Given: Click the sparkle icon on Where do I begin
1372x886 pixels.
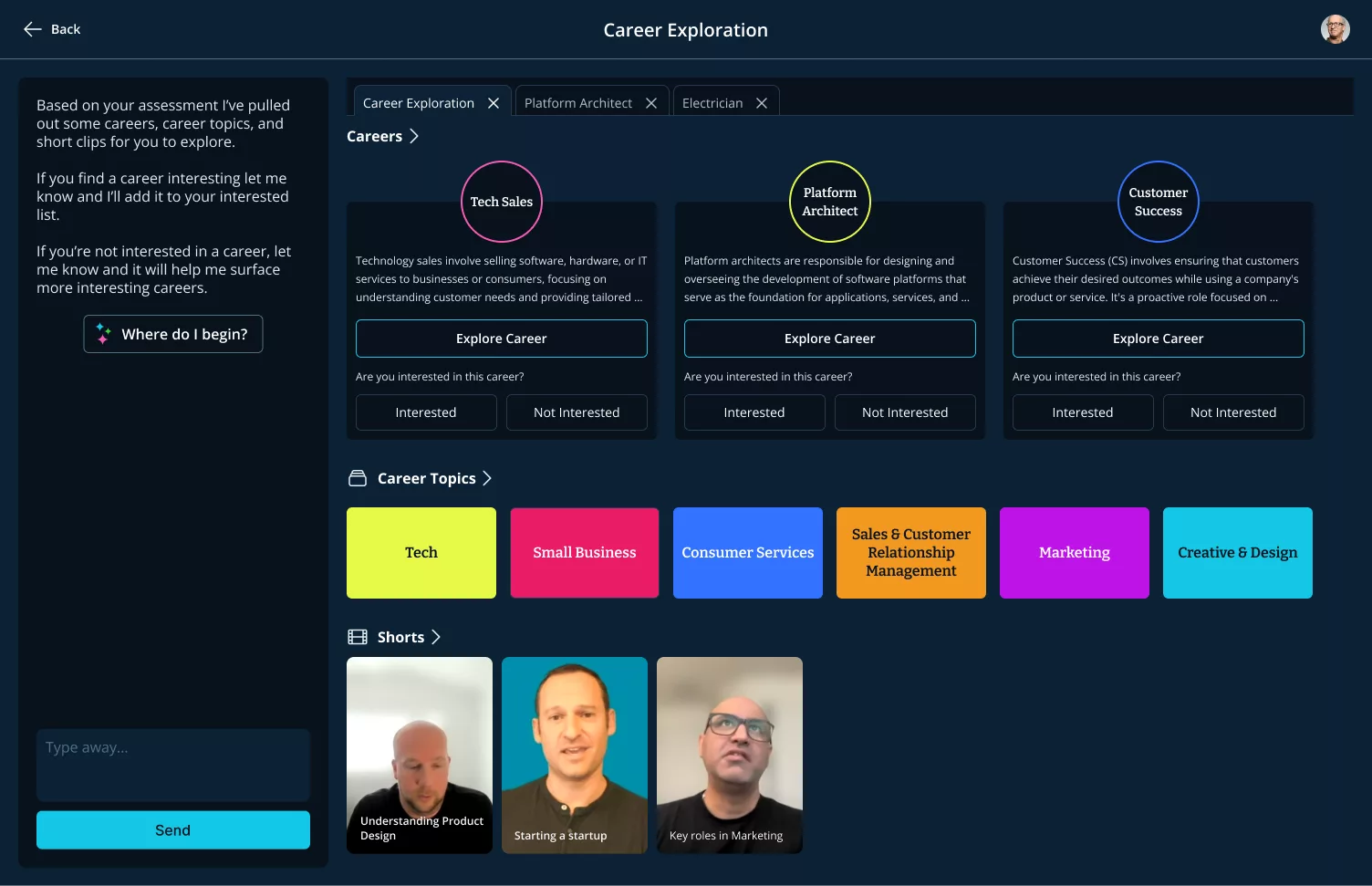Looking at the screenshot, I should point(103,334).
